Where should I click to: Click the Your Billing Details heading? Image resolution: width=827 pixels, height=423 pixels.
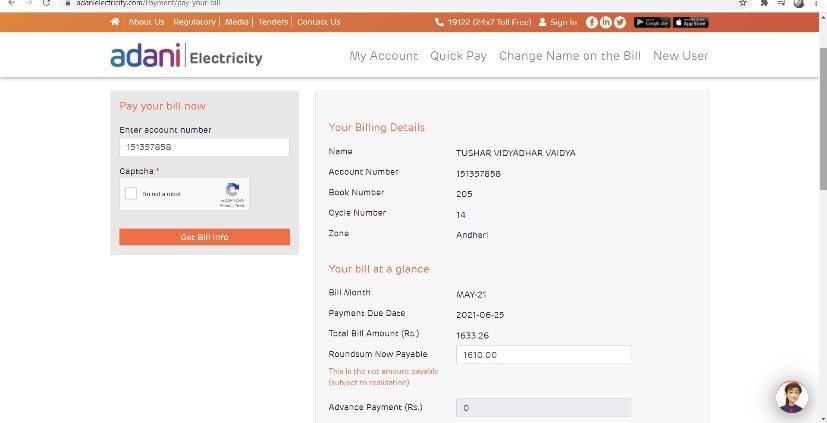(377, 128)
